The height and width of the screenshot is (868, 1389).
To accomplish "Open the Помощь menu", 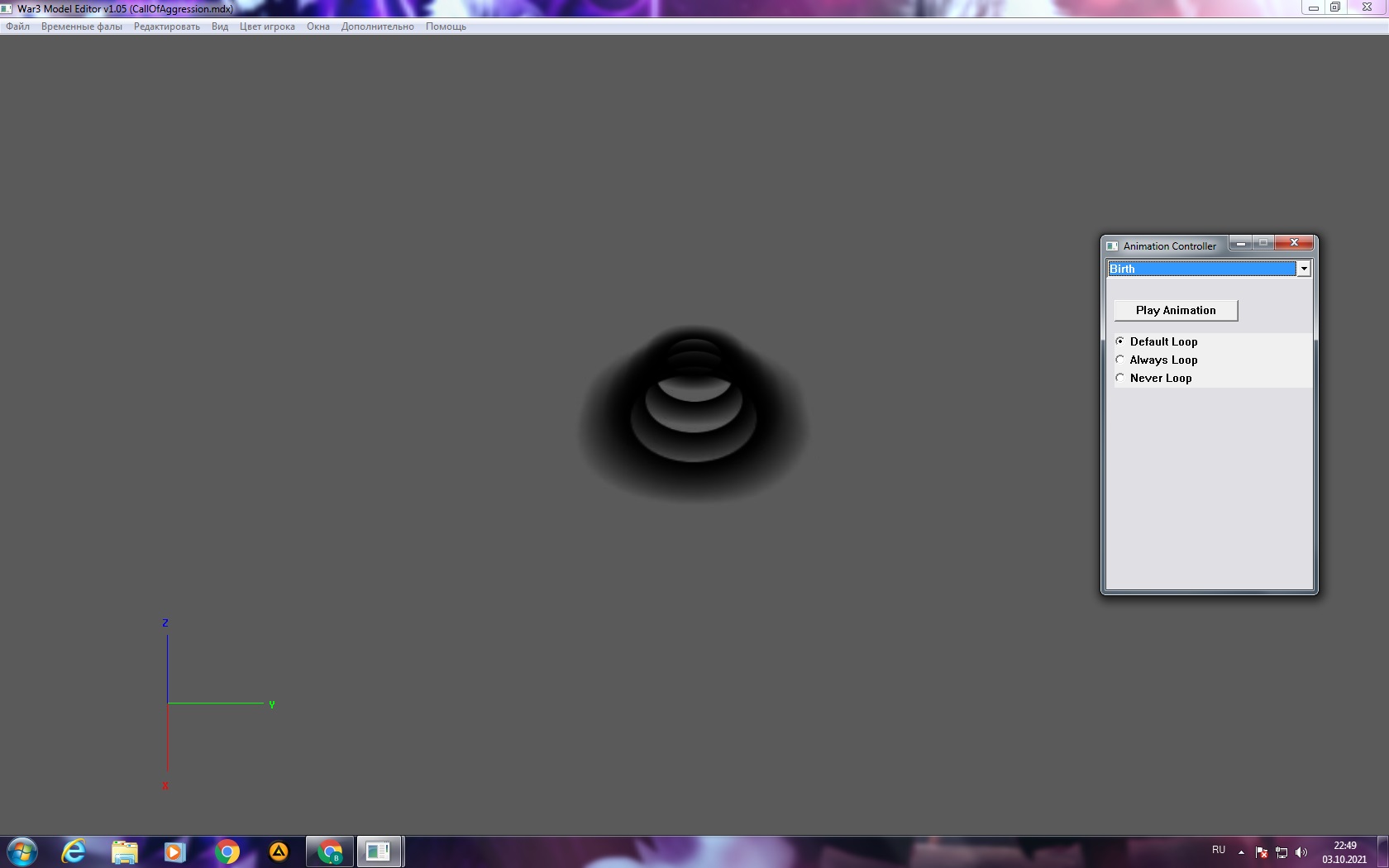I will coord(446,26).
